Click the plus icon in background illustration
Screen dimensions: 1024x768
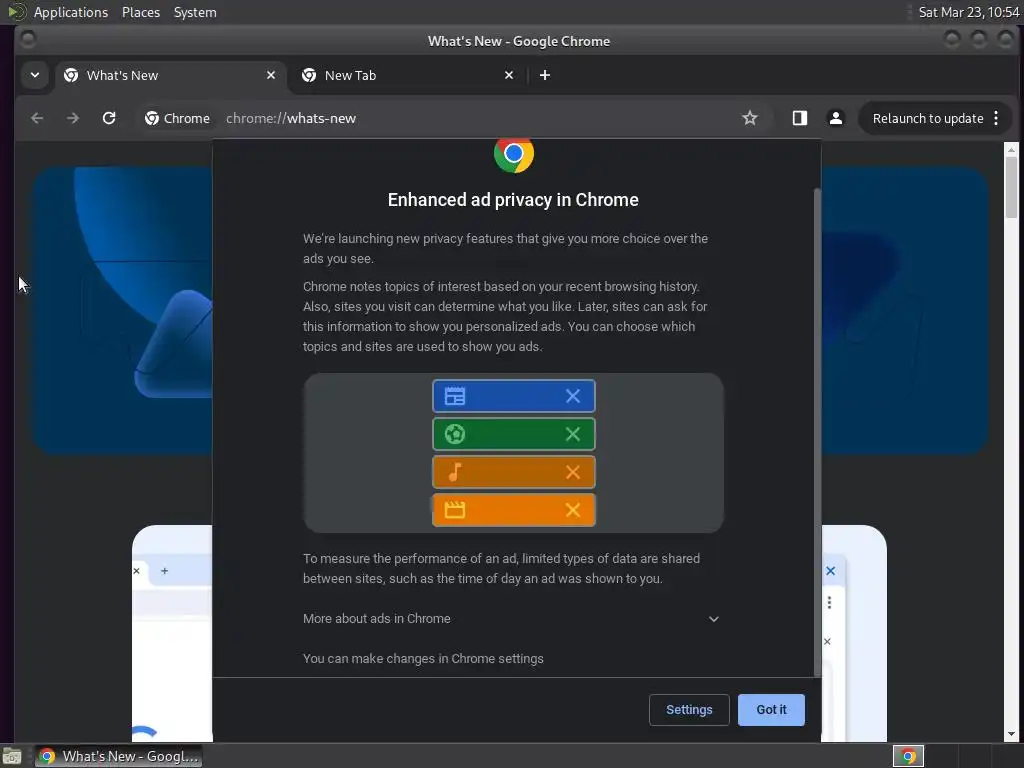[165, 571]
